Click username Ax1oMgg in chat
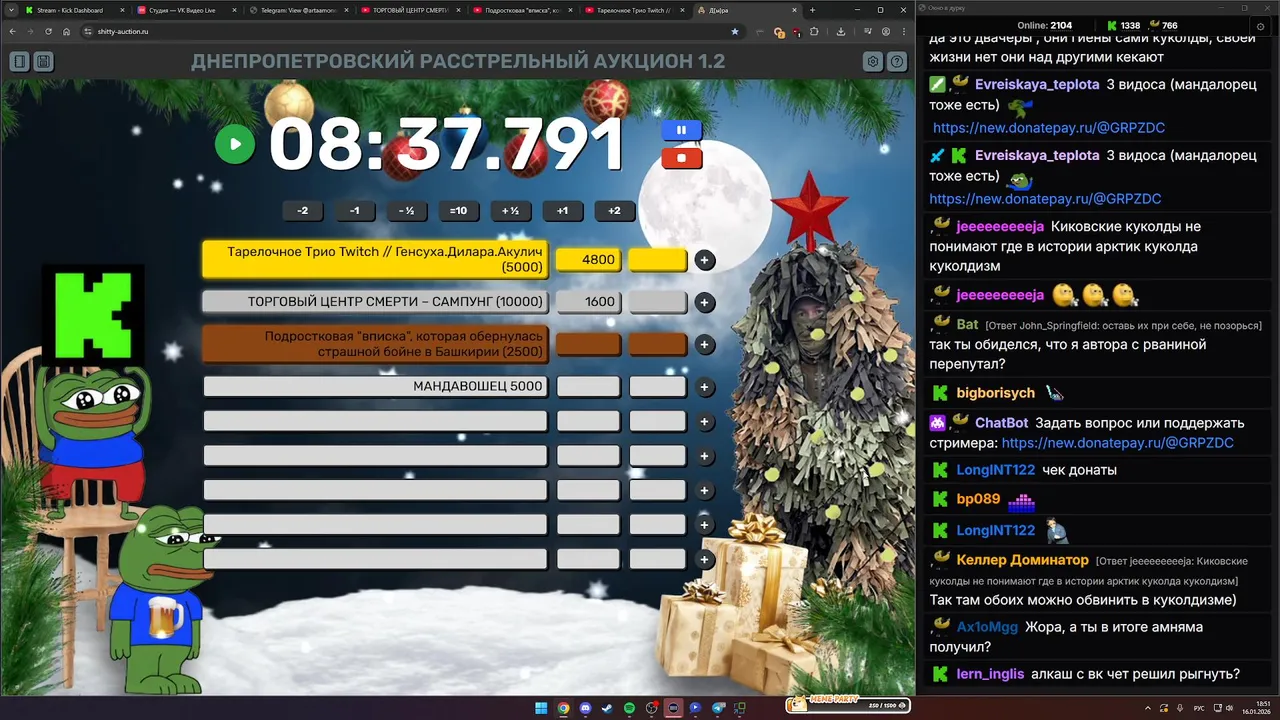The width and height of the screenshot is (1280, 720). pyautogui.click(x=987, y=627)
